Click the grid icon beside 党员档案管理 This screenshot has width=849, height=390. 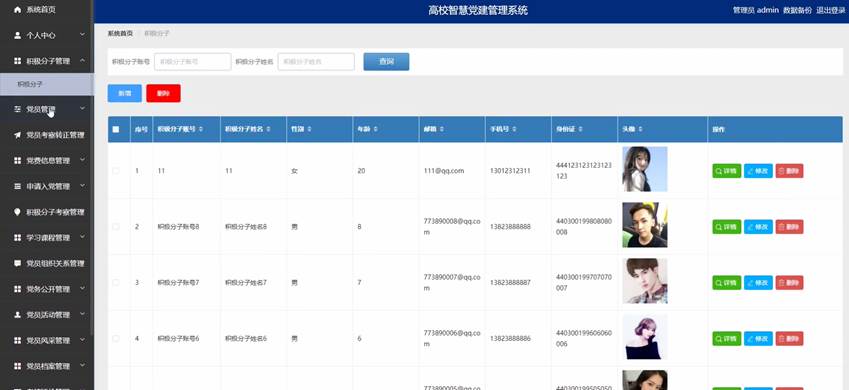(17, 366)
